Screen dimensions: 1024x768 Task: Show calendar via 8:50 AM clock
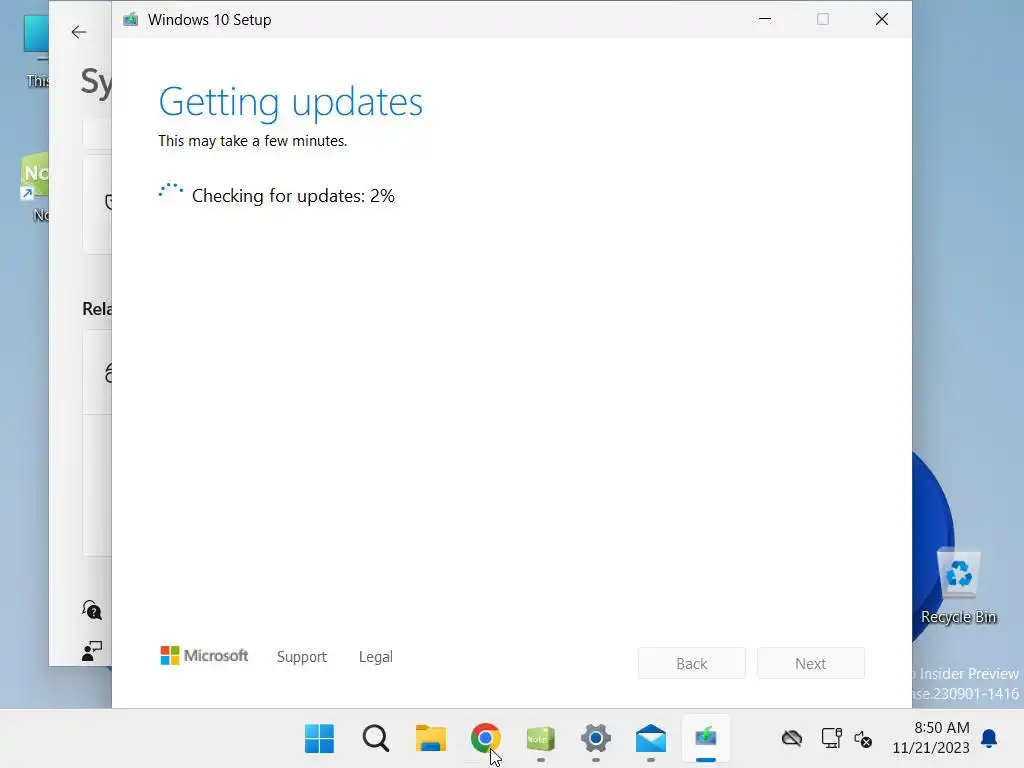pyautogui.click(x=931, y=737)
